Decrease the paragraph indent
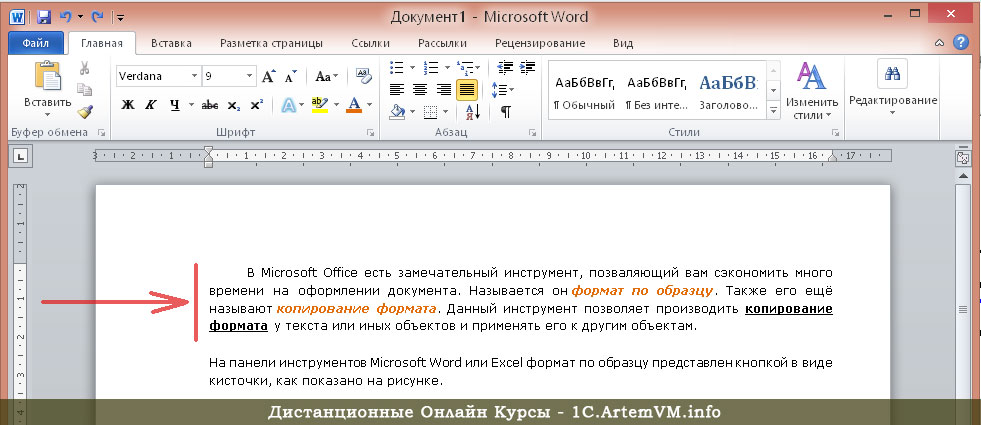This screenshot has width=981, height=425. 505,67
